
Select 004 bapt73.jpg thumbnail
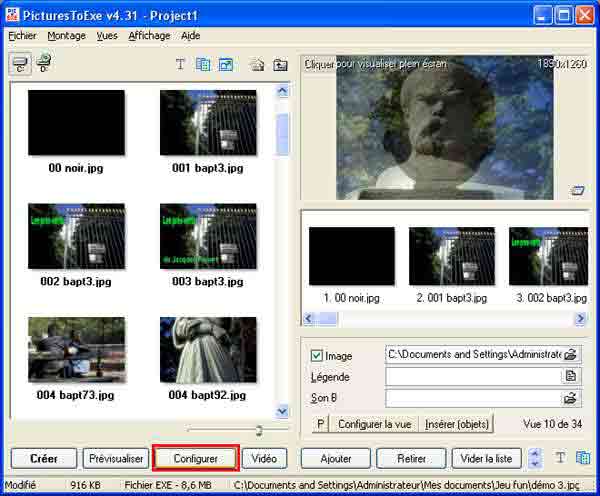click(x=76, y=350)
